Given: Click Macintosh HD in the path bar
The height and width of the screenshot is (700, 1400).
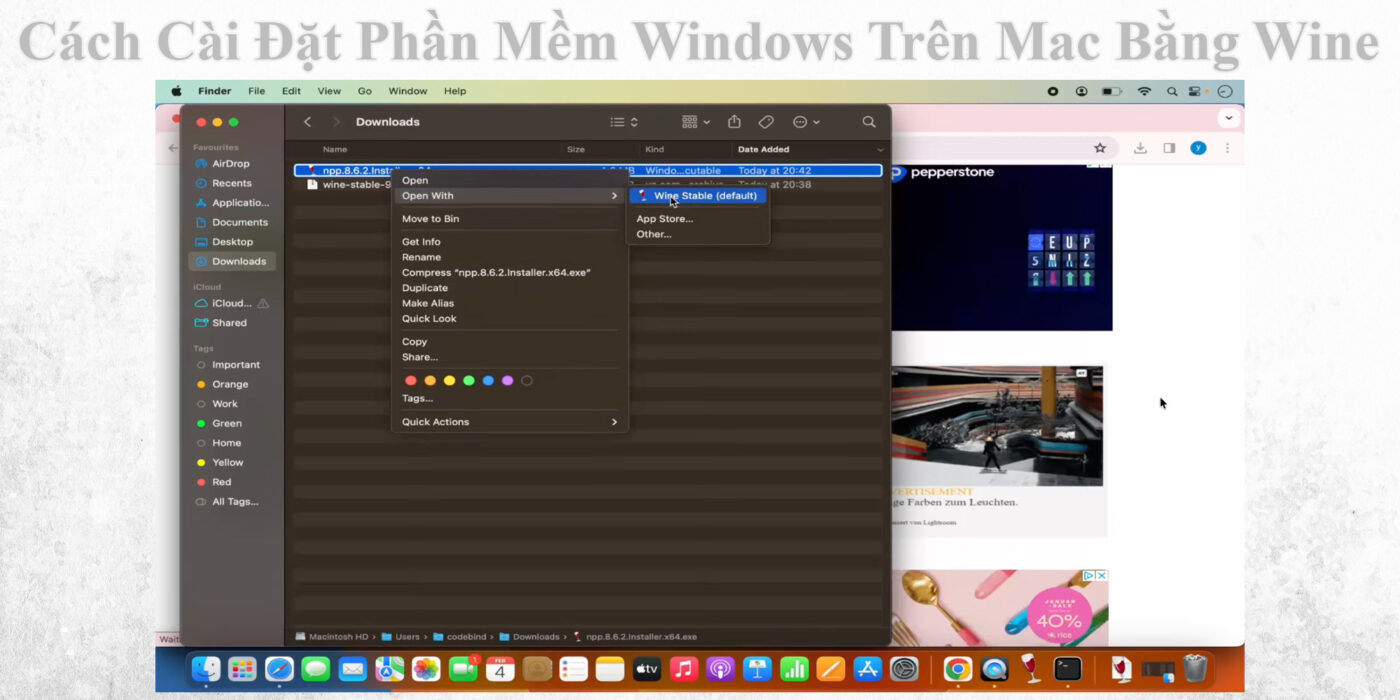Looking at the screenshot, I should pos(332,637).
